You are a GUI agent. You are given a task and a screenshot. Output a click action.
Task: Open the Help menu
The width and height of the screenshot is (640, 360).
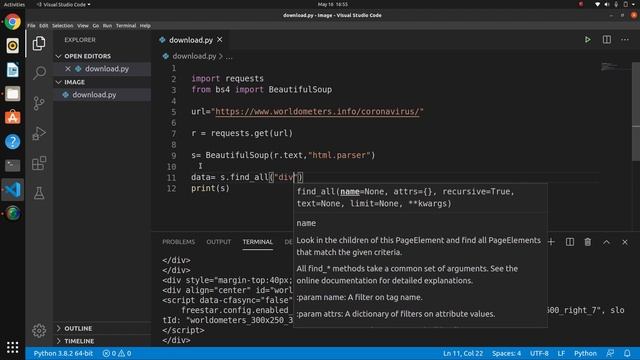pyautogui.click(x=145, y=25)
